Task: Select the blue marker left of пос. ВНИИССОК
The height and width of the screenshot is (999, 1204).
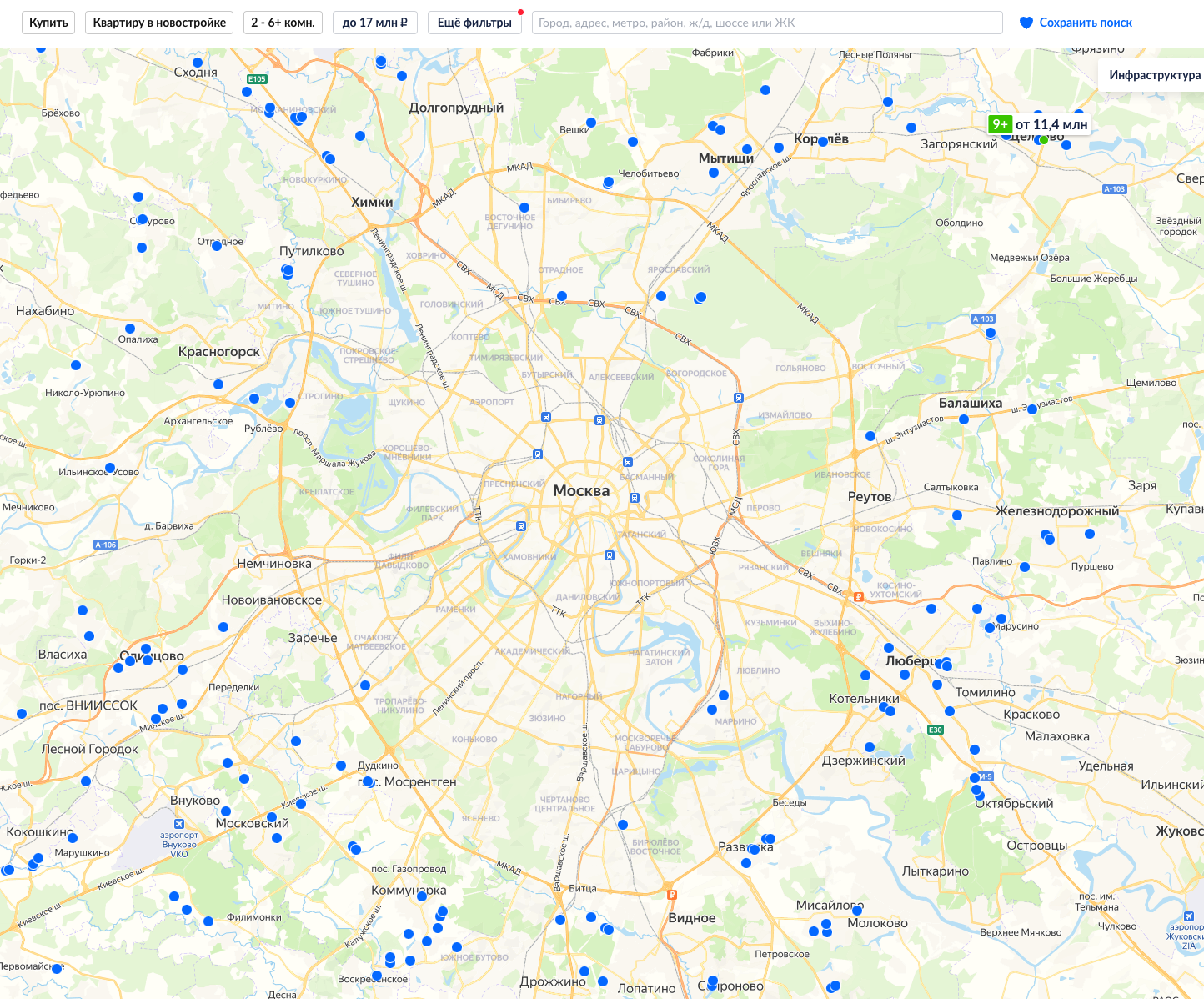Action: point(22,714)
